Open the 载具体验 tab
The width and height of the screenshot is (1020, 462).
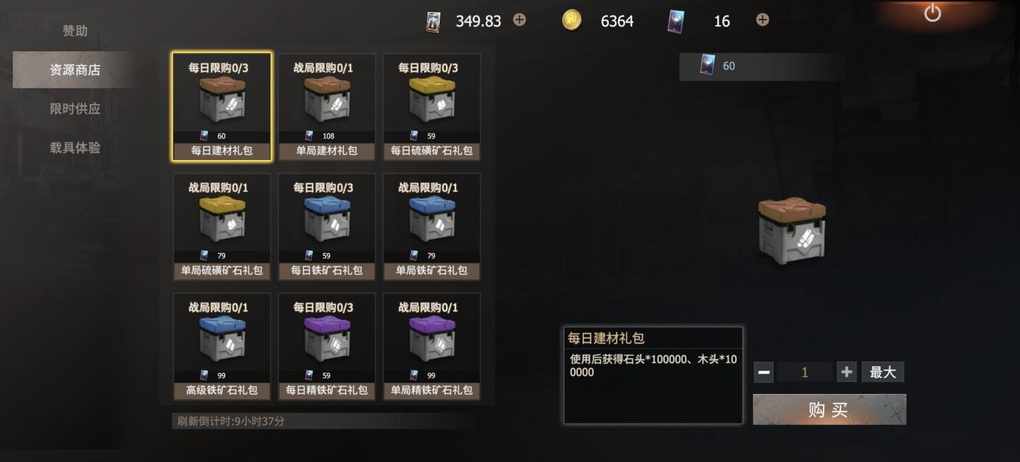[x=75, y=148]
